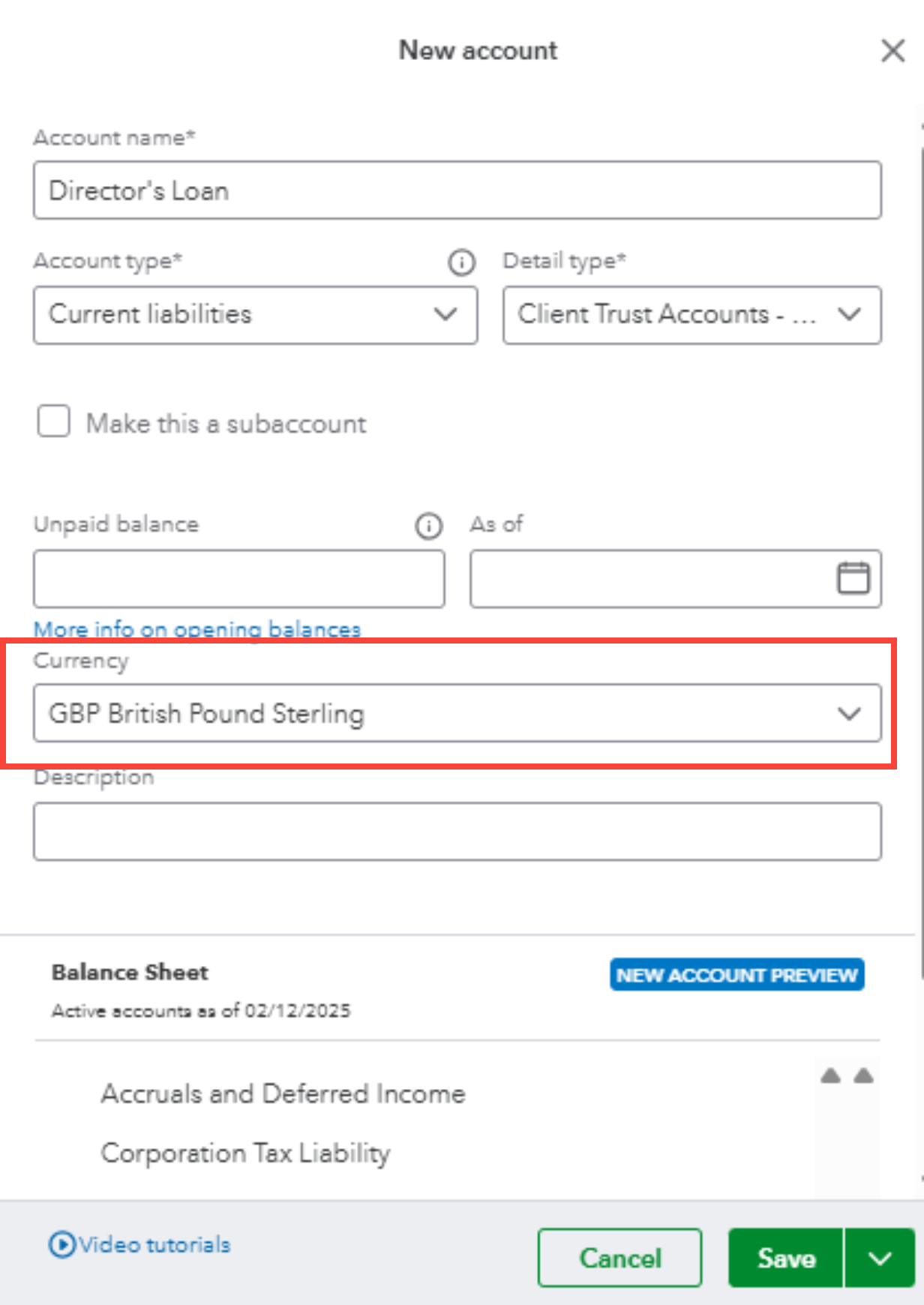Click into the Description field

tap(457, 832)
